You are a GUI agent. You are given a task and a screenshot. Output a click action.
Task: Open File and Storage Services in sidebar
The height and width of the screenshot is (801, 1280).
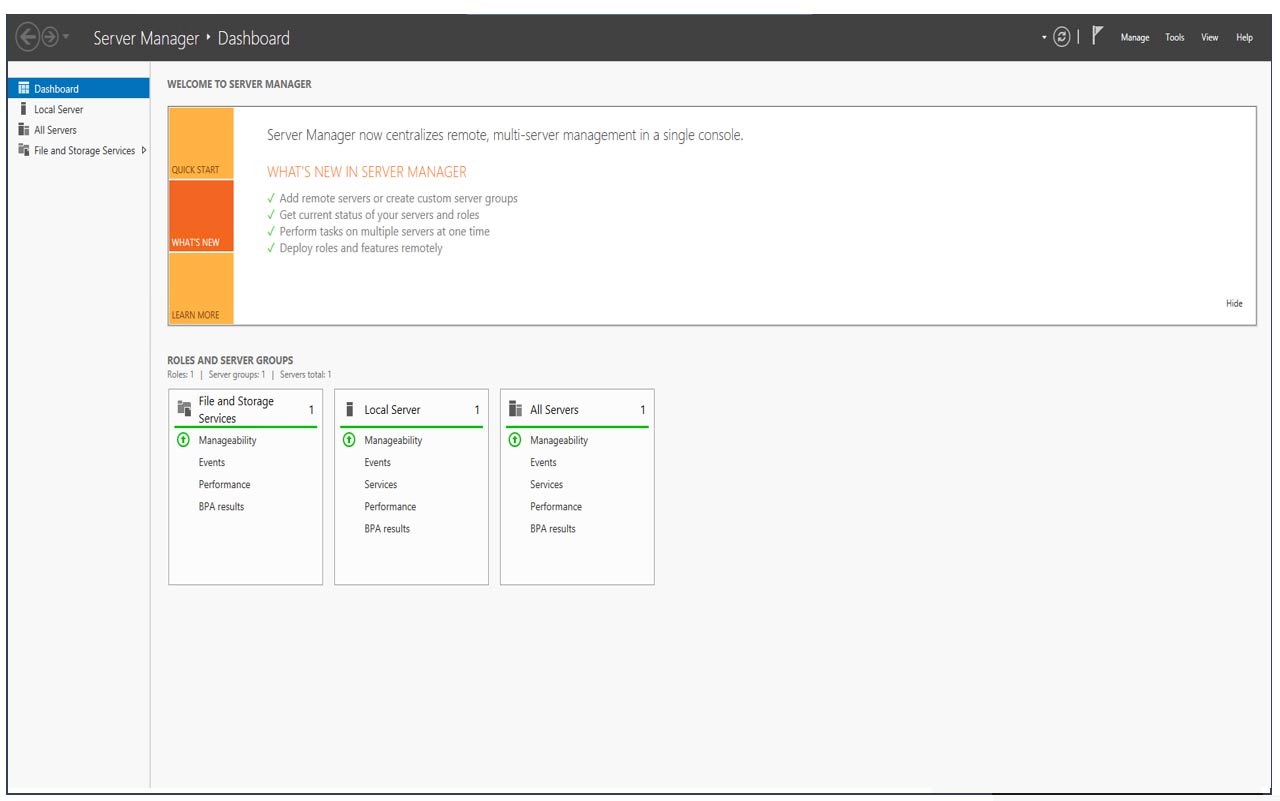(78, 151)
